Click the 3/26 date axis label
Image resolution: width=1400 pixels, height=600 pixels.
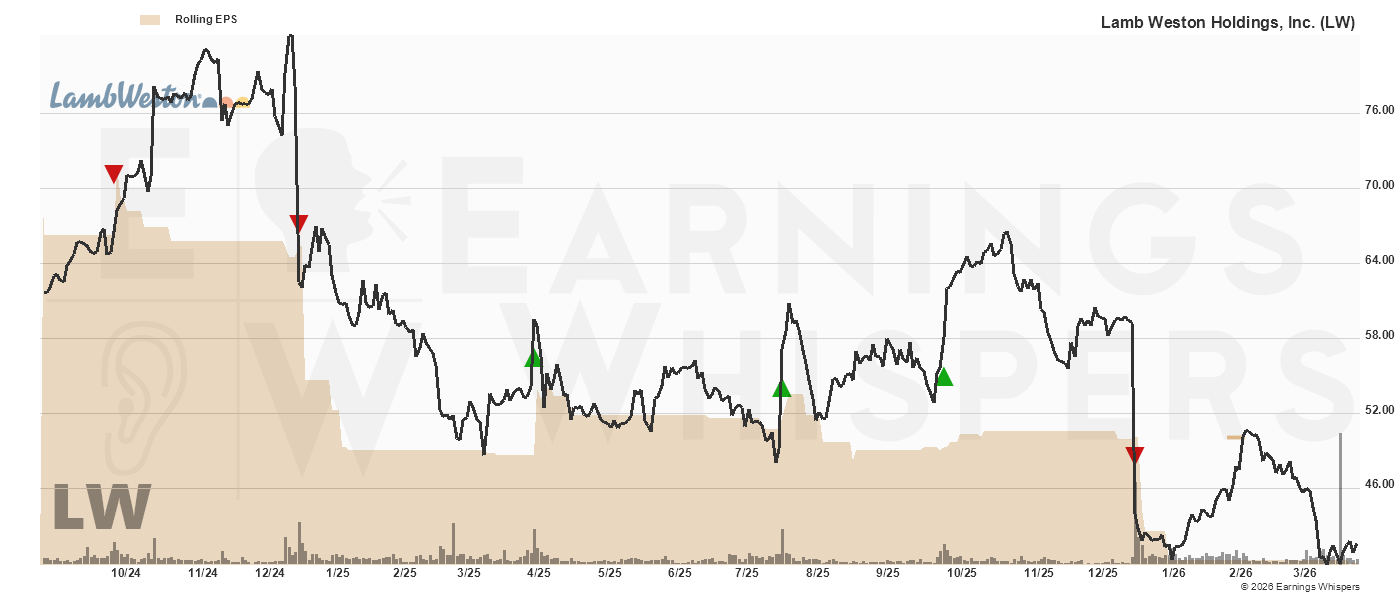pyautogui.click(x=1305, y=573)
